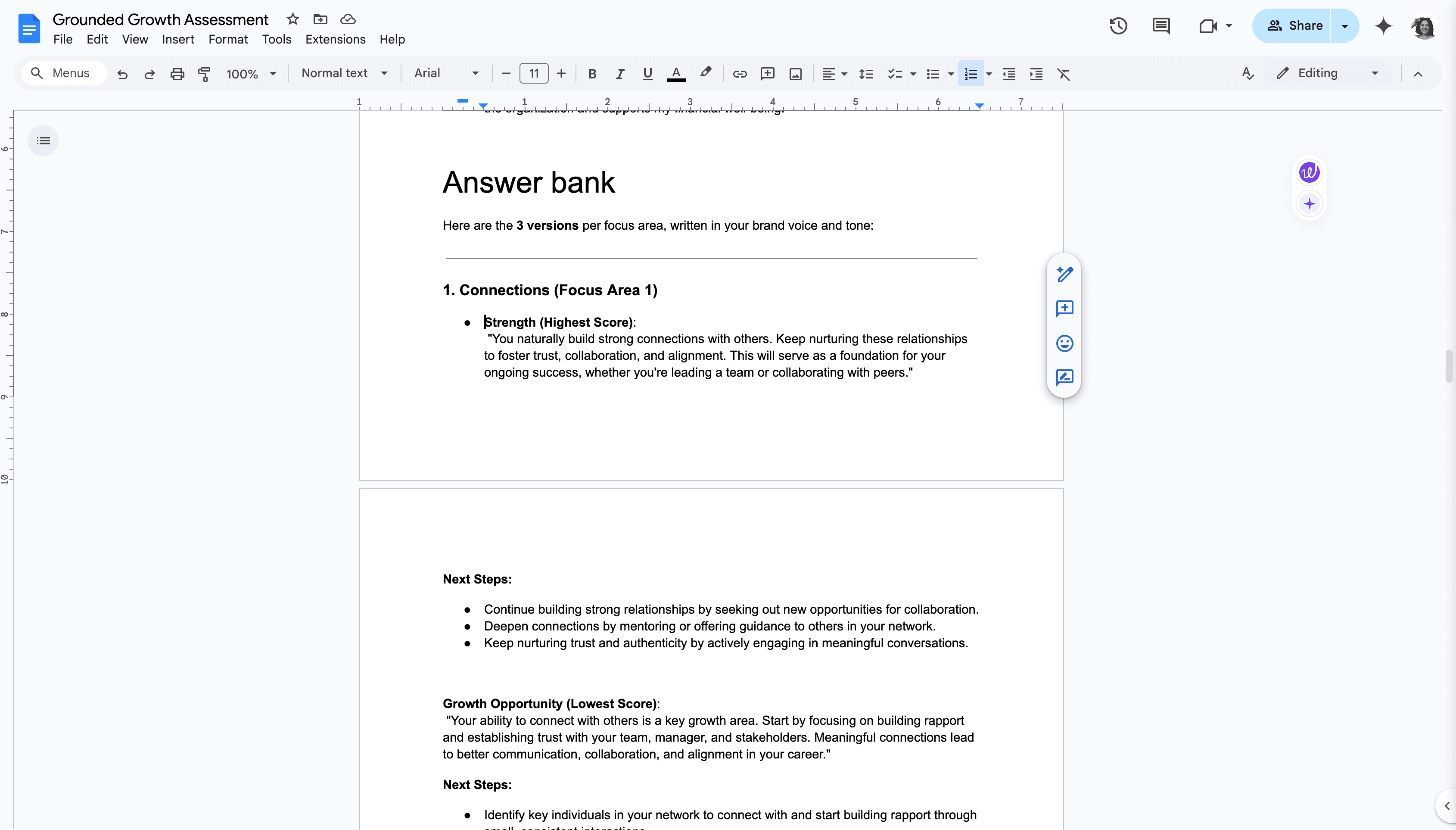Screen dimensions: 1456x830
Task: Open the spell check A icon
Action: point(1248,74)
